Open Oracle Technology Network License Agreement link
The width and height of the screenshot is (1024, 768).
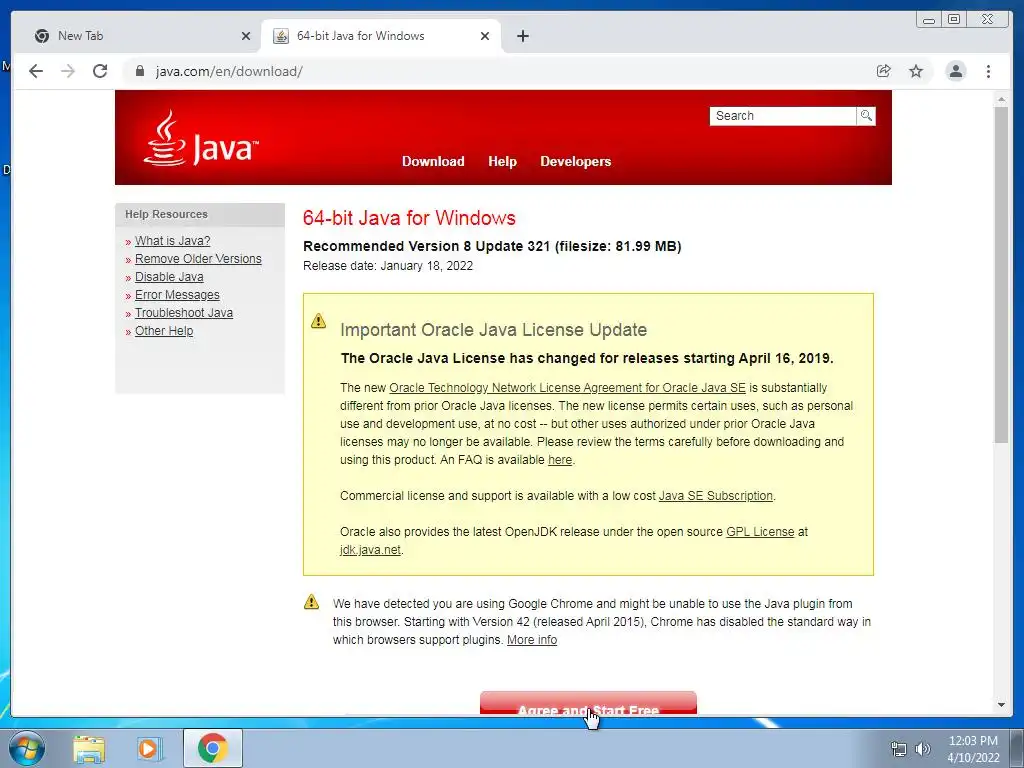coord(568,388)
